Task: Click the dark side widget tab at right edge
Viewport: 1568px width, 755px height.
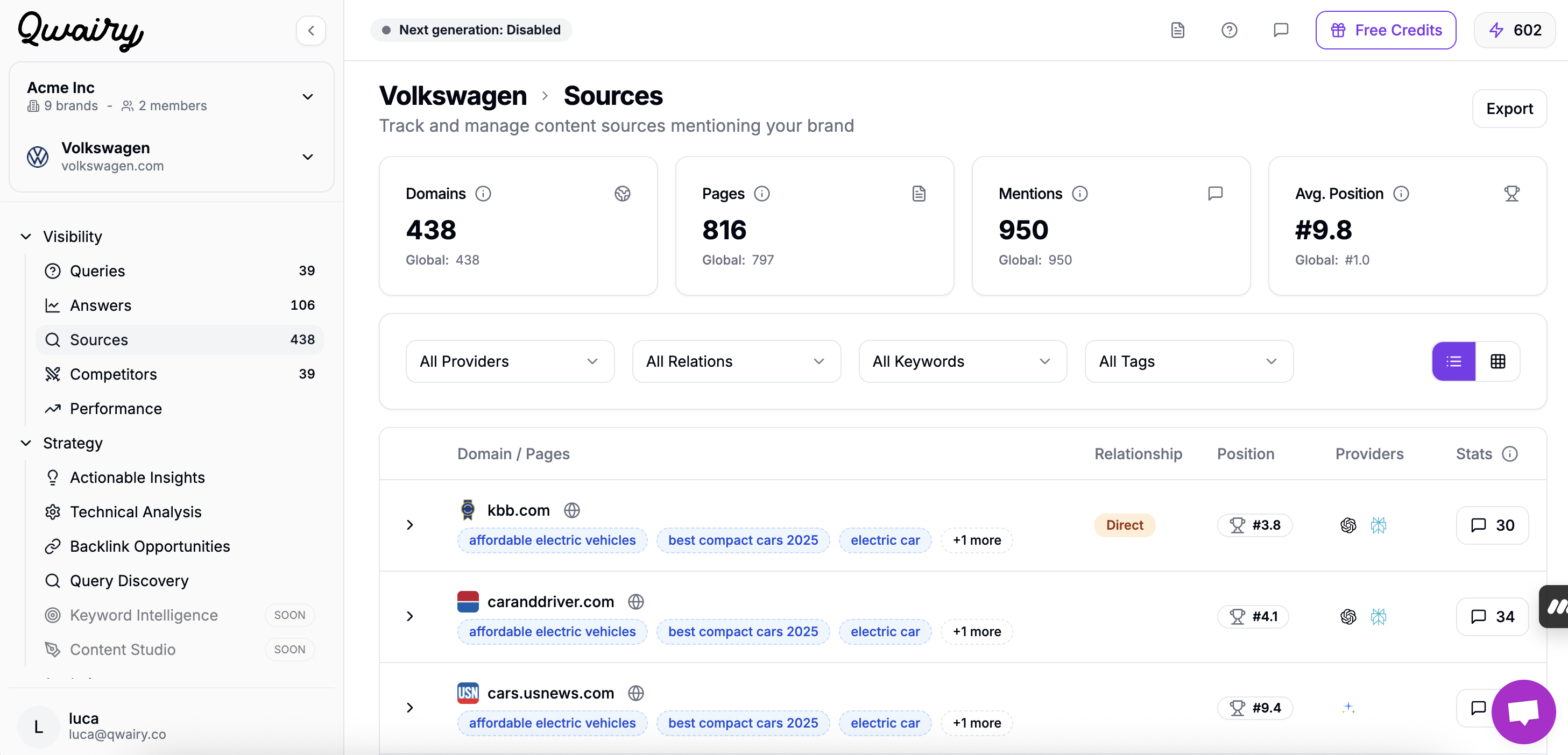Action: 1554,607
